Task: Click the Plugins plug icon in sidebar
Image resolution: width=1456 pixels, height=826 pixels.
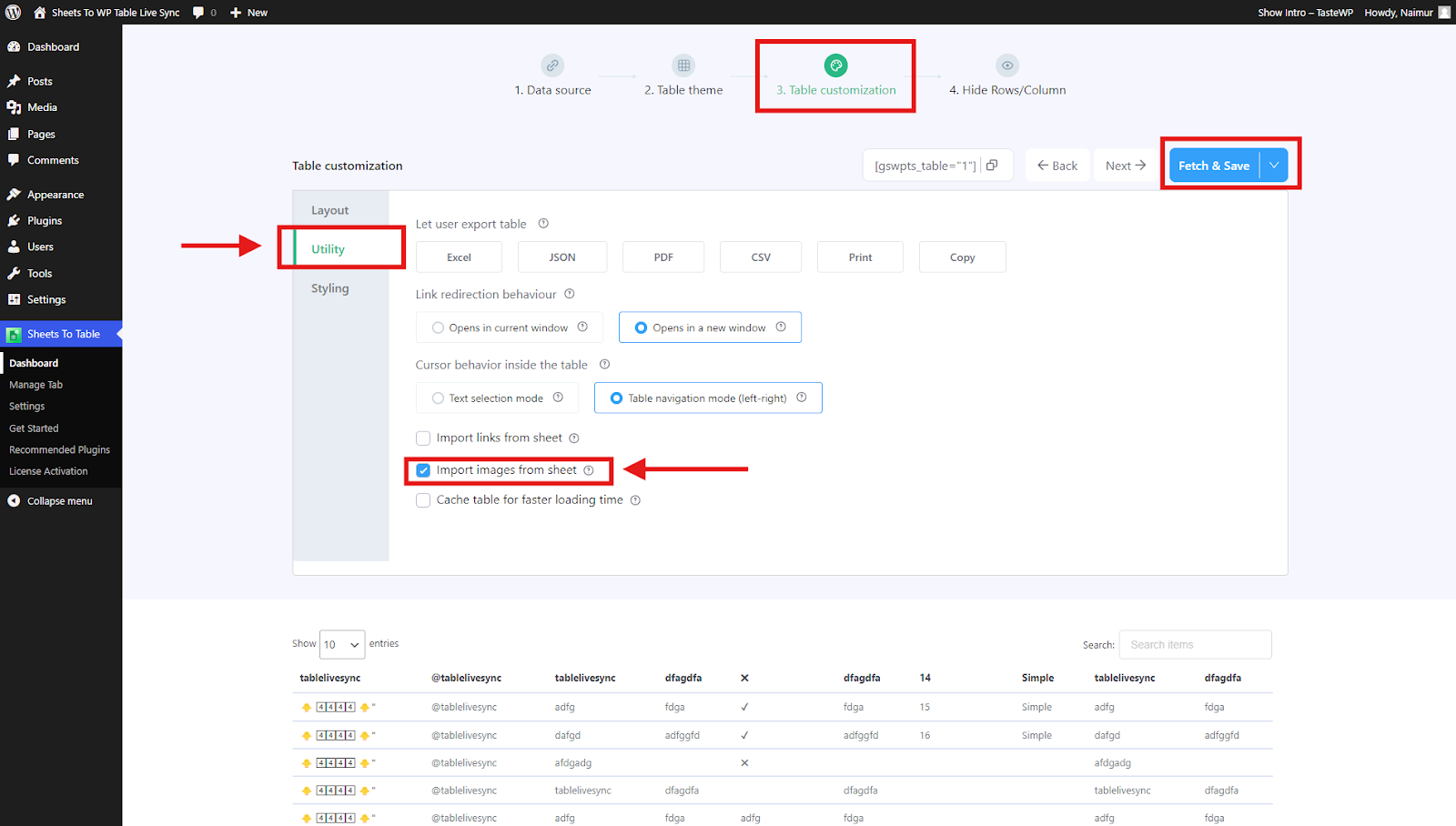Action: coord(14,221)
